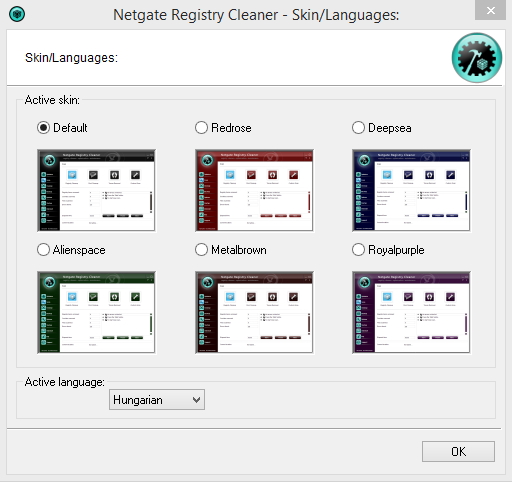Close the Skin/Languages dialog window
The height and width of the screenshot is (482, 512).
pyautogui.click(x=490, y=10)
